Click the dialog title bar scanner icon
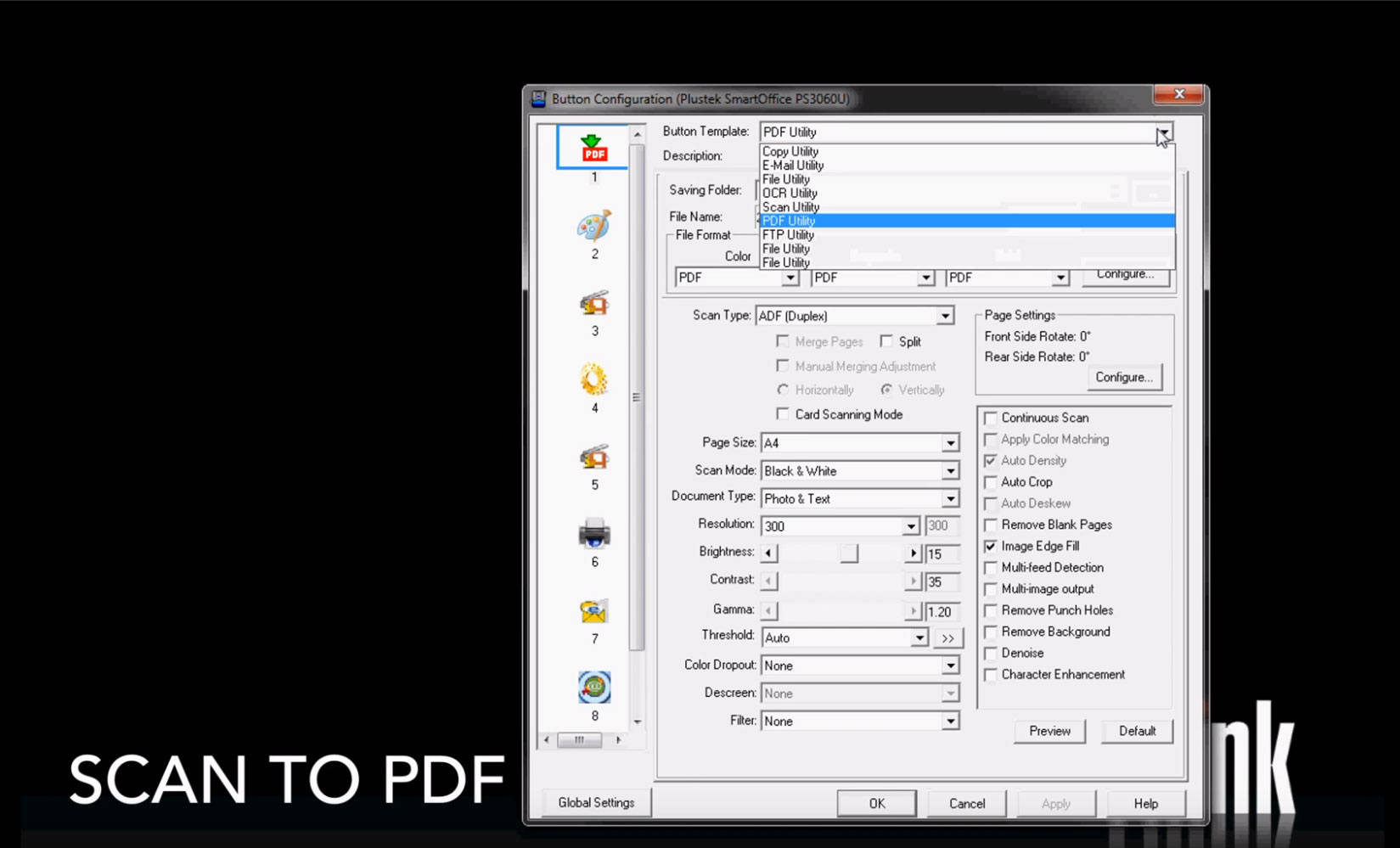Image resolution: width=1400 pixels, height=848 pixels. coord(538,98)
